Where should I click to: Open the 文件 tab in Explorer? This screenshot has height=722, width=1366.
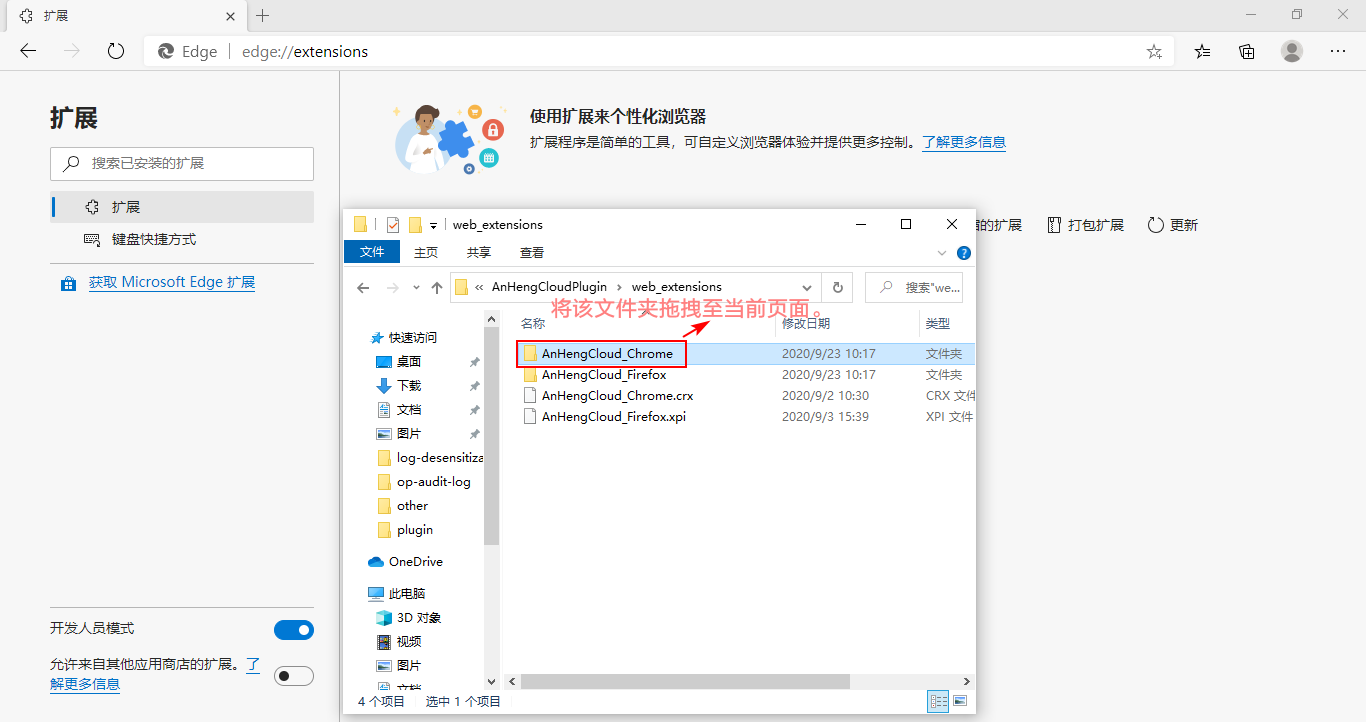372,252
